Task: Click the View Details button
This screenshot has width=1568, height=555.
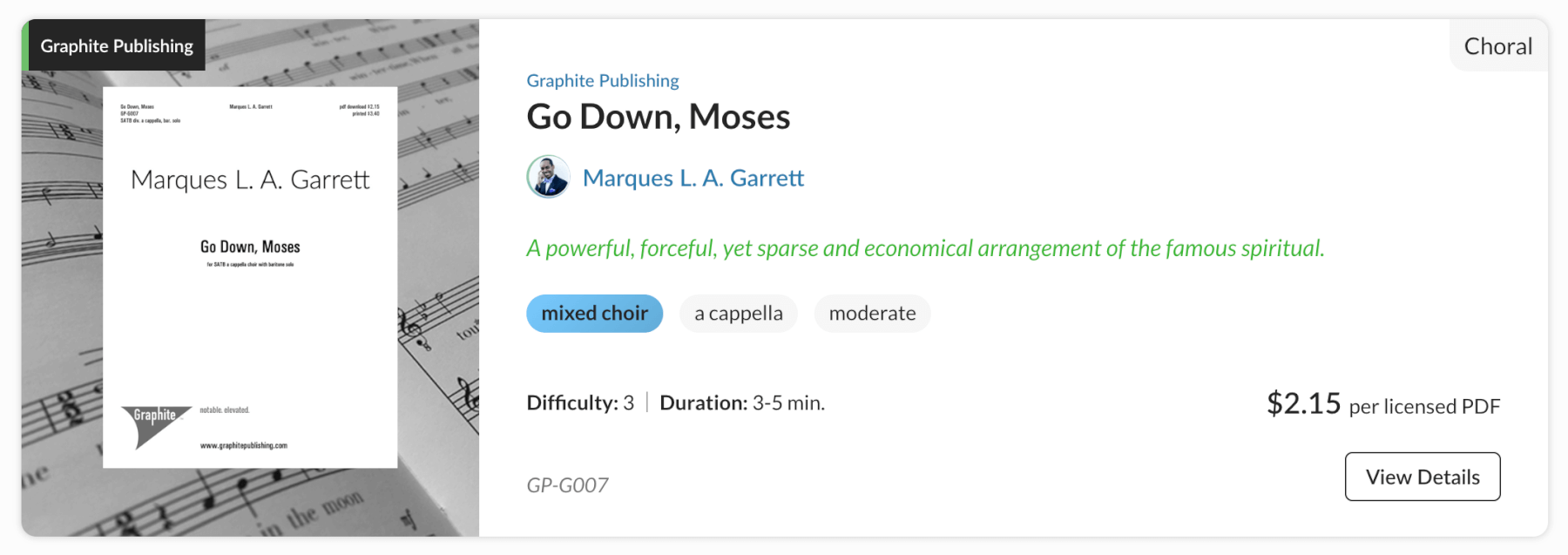Action: (1422, 477)
